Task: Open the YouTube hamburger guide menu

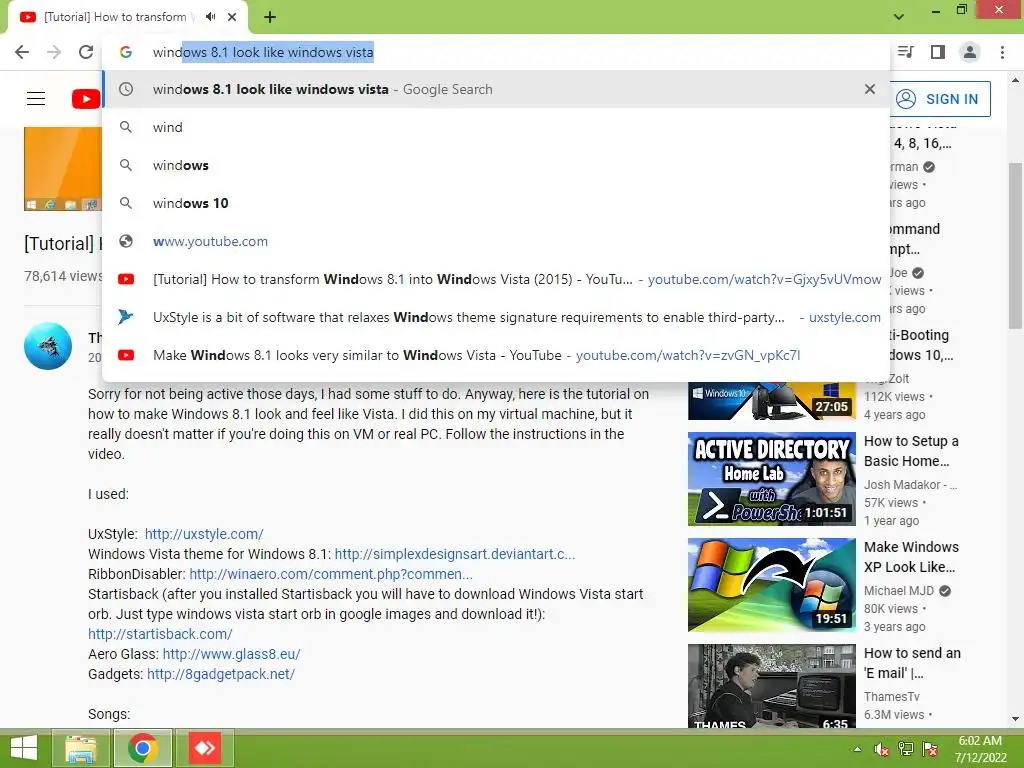Action: click(x=36, y=99)
